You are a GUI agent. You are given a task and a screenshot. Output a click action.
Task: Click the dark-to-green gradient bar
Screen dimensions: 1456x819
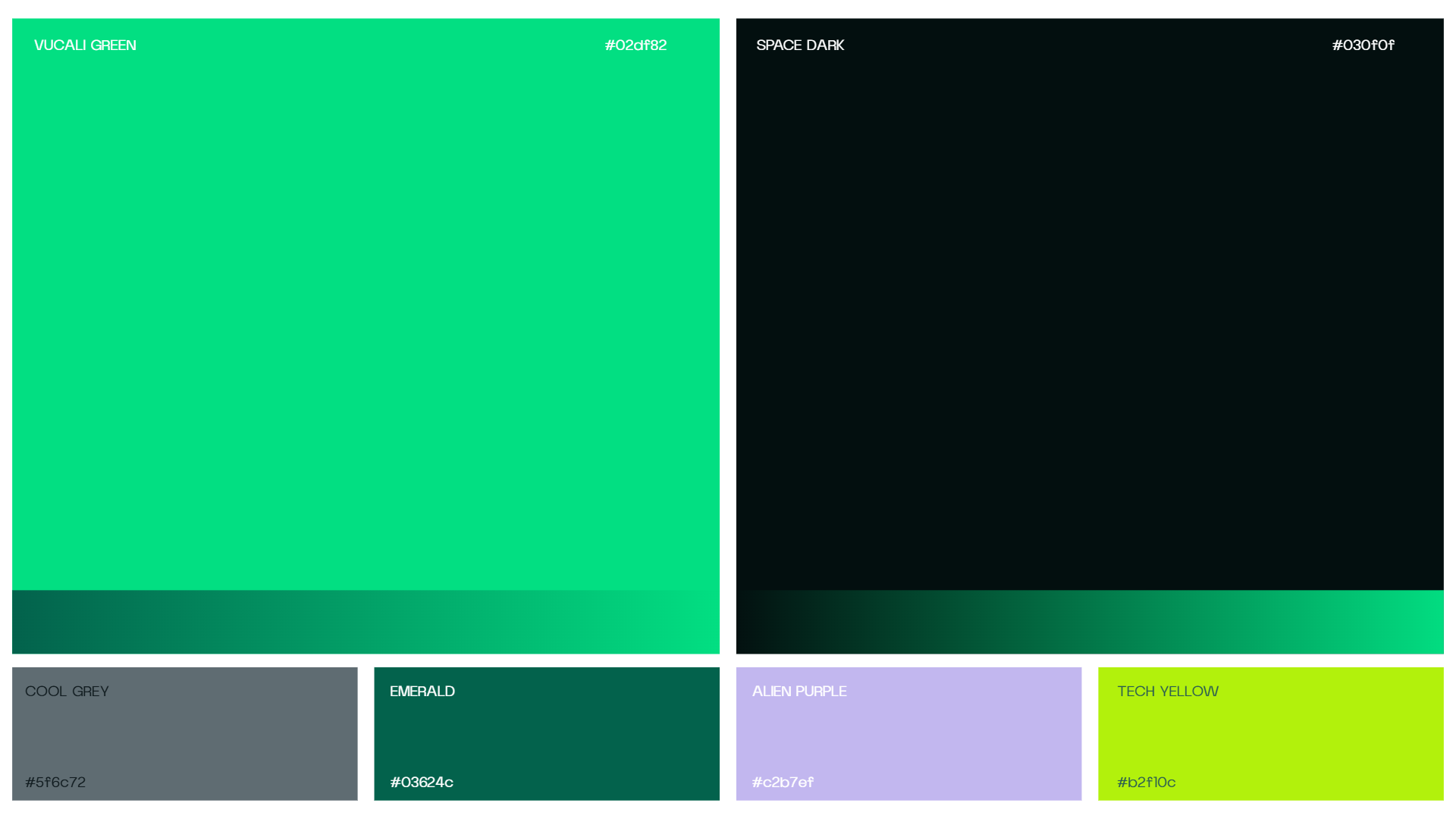click(x=1090, y=622)
